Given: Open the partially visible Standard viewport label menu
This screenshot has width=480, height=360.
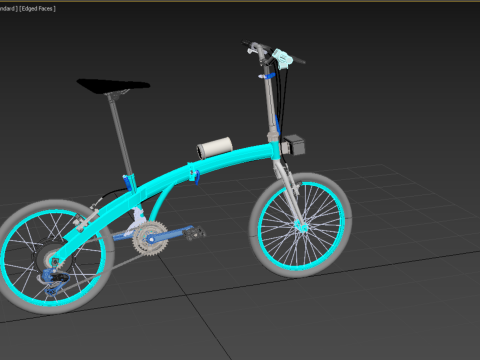Looking at the screenshot, I should (8, 9).
